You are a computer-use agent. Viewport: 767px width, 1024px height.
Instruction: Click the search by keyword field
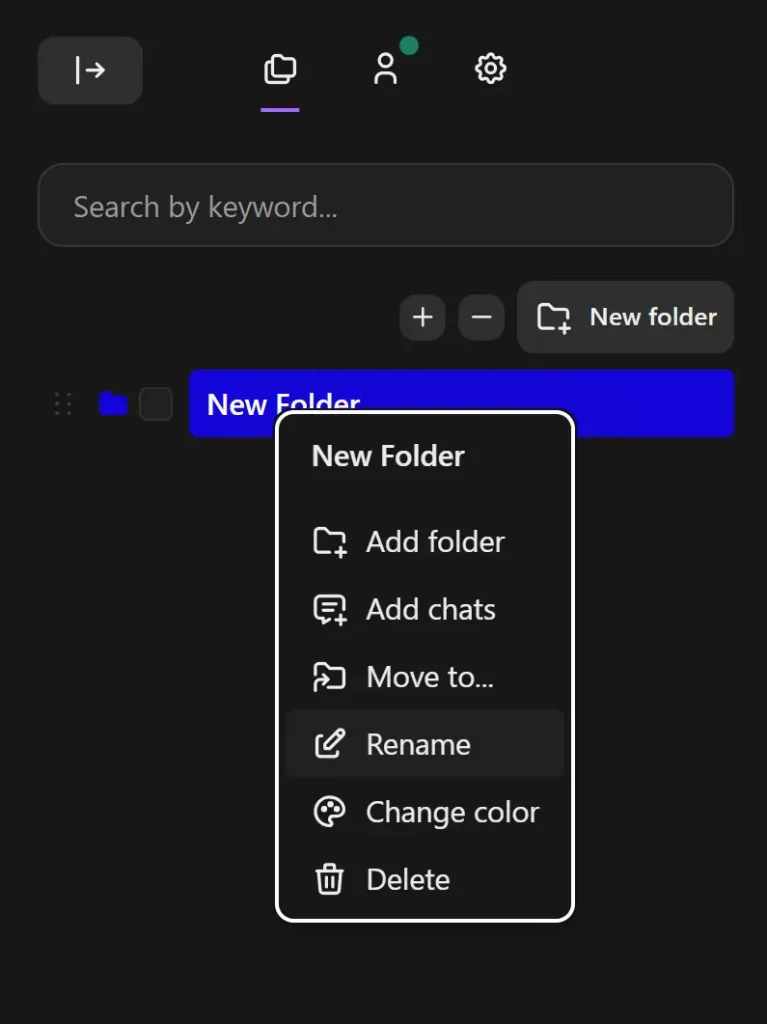(x=385, y=205)
